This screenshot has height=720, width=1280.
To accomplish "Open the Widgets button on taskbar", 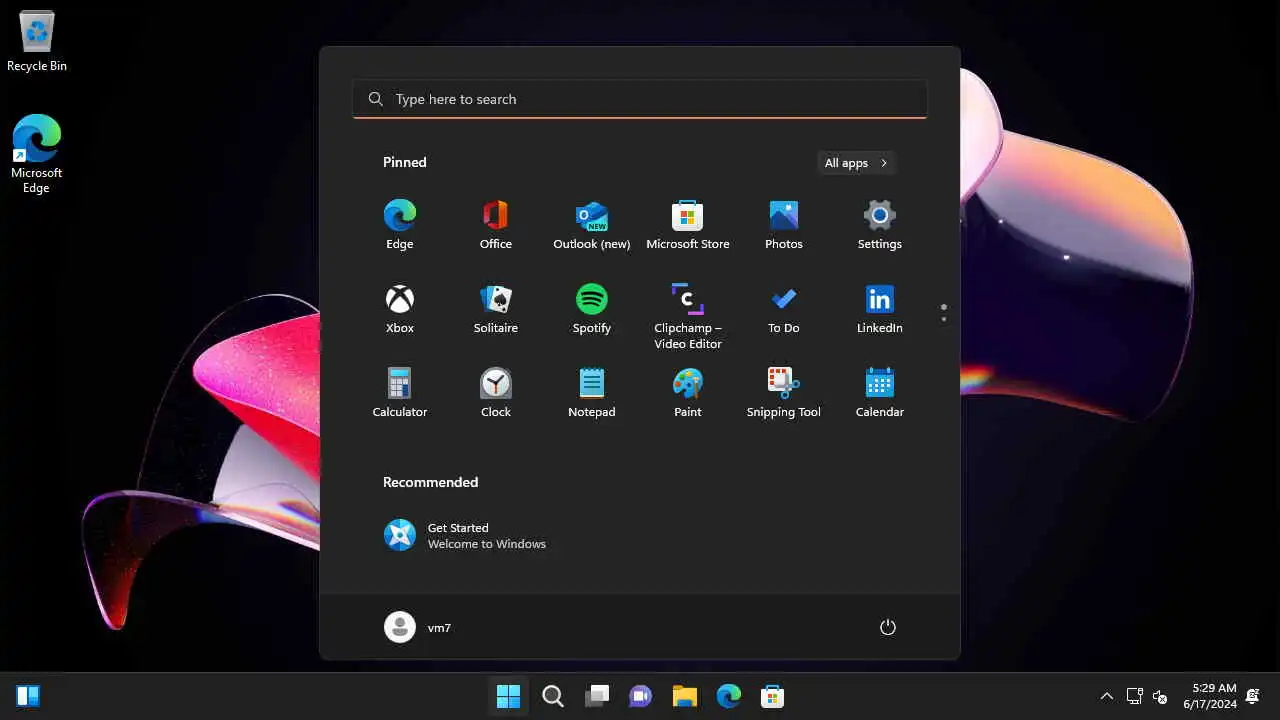I will coord(28,696).
